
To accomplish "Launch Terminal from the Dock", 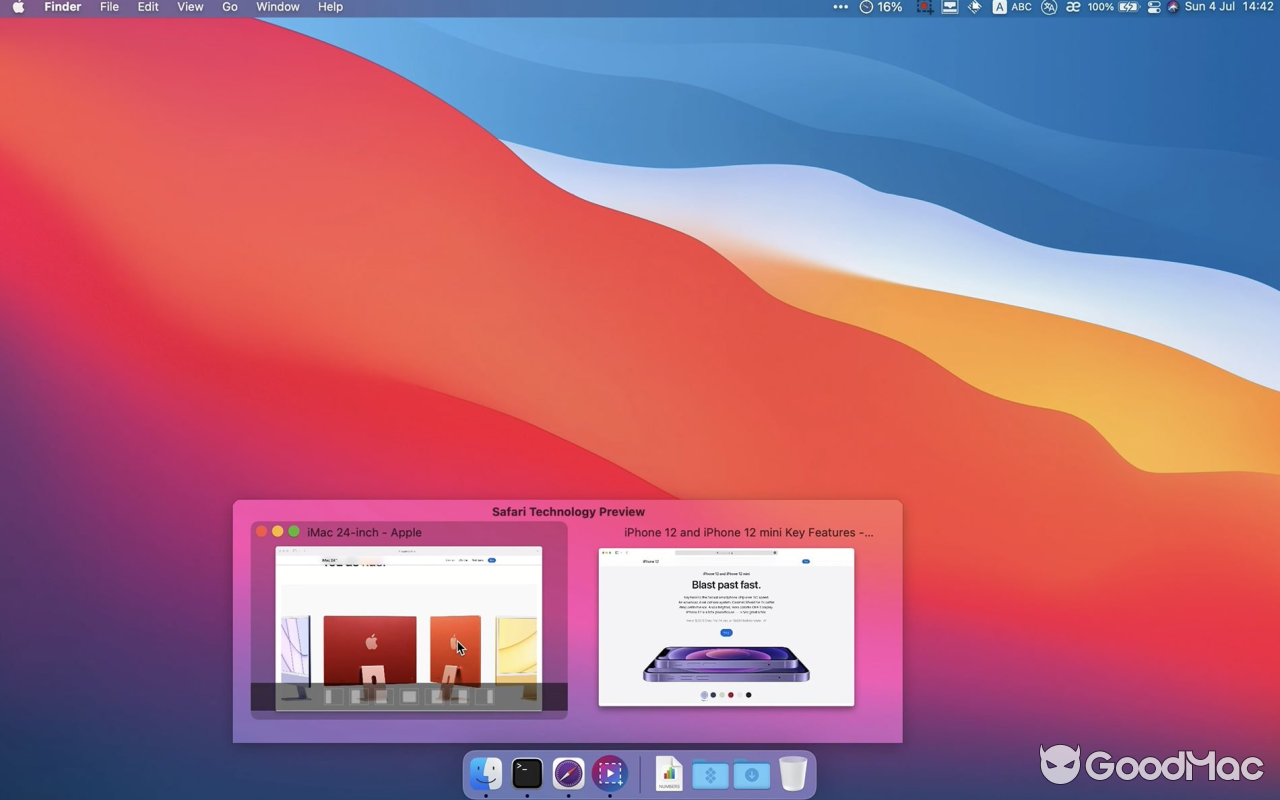I will pos(527,774).
